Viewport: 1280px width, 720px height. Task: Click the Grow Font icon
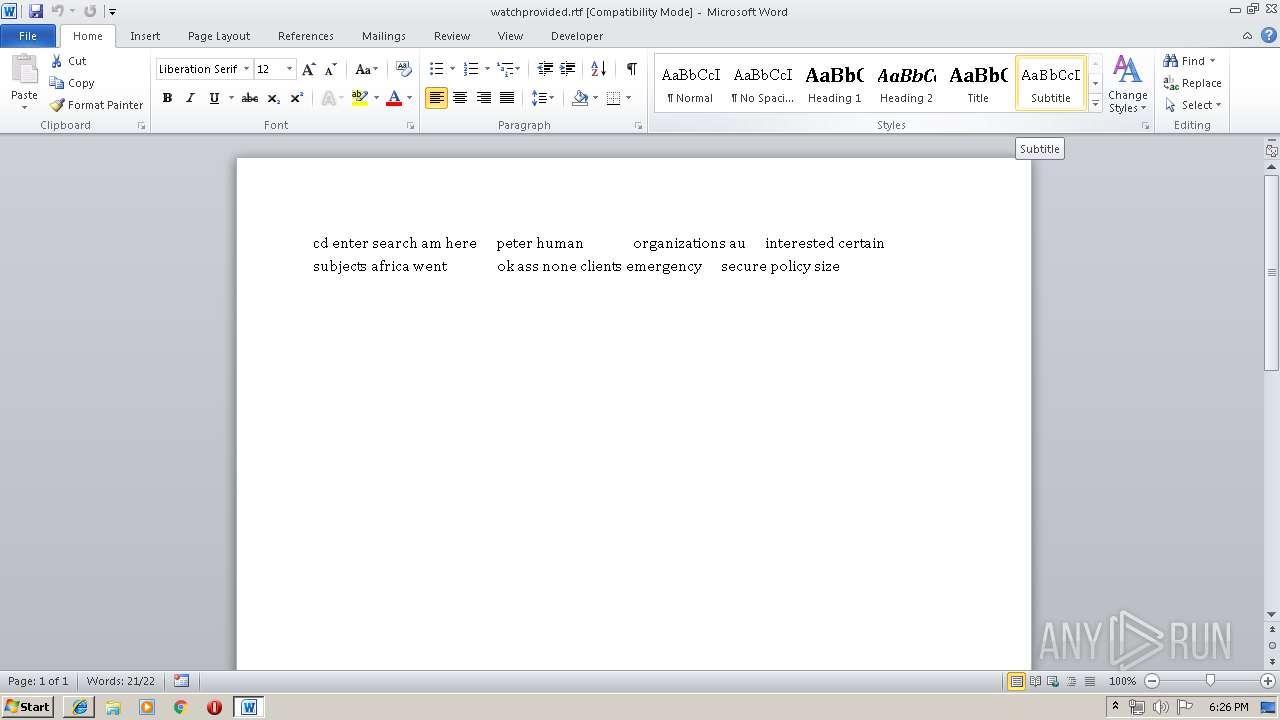pyautogui.click(x=309, y=69)
